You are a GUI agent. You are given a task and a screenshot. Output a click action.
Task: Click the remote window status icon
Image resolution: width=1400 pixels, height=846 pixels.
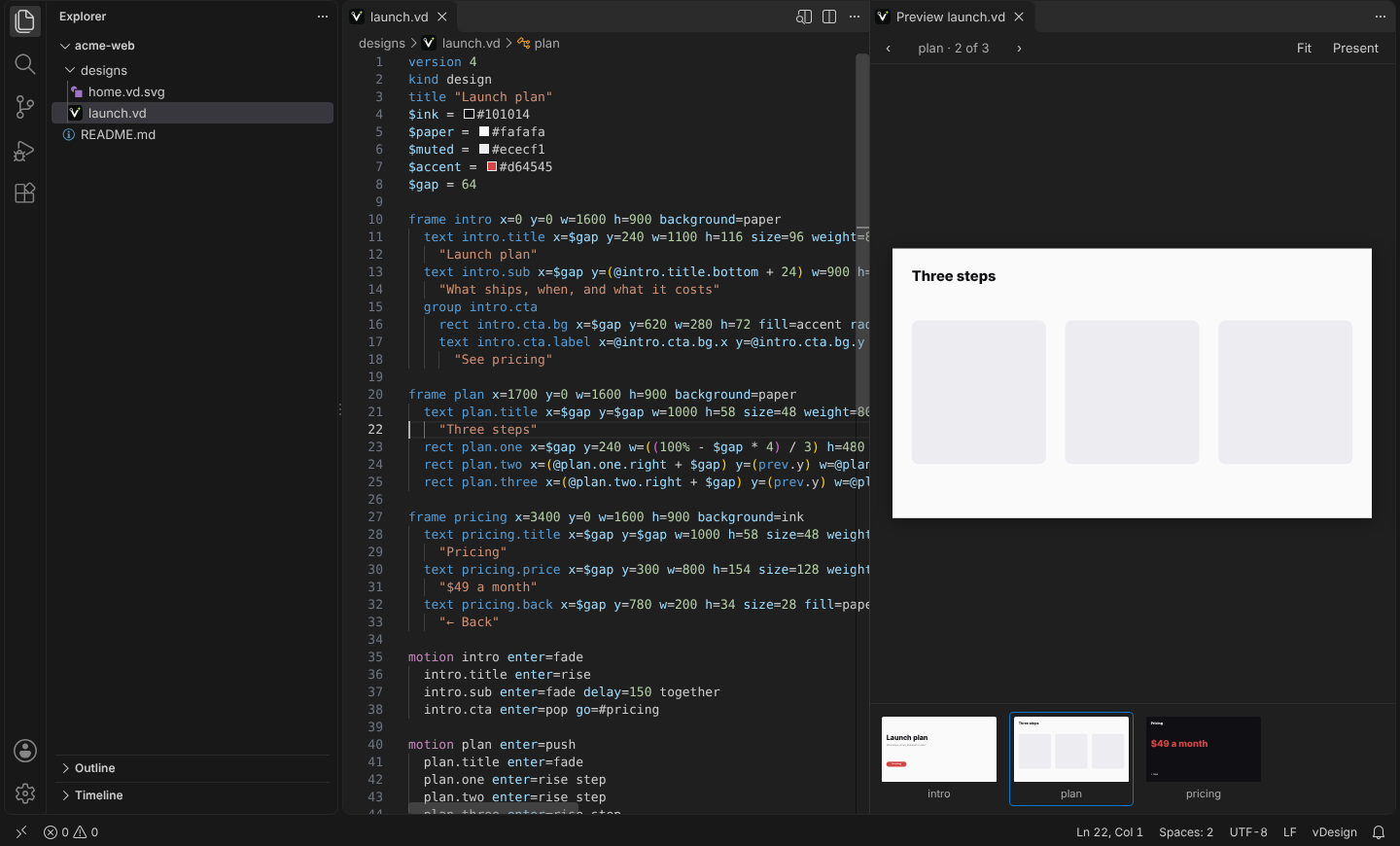(x=21, y=832)
